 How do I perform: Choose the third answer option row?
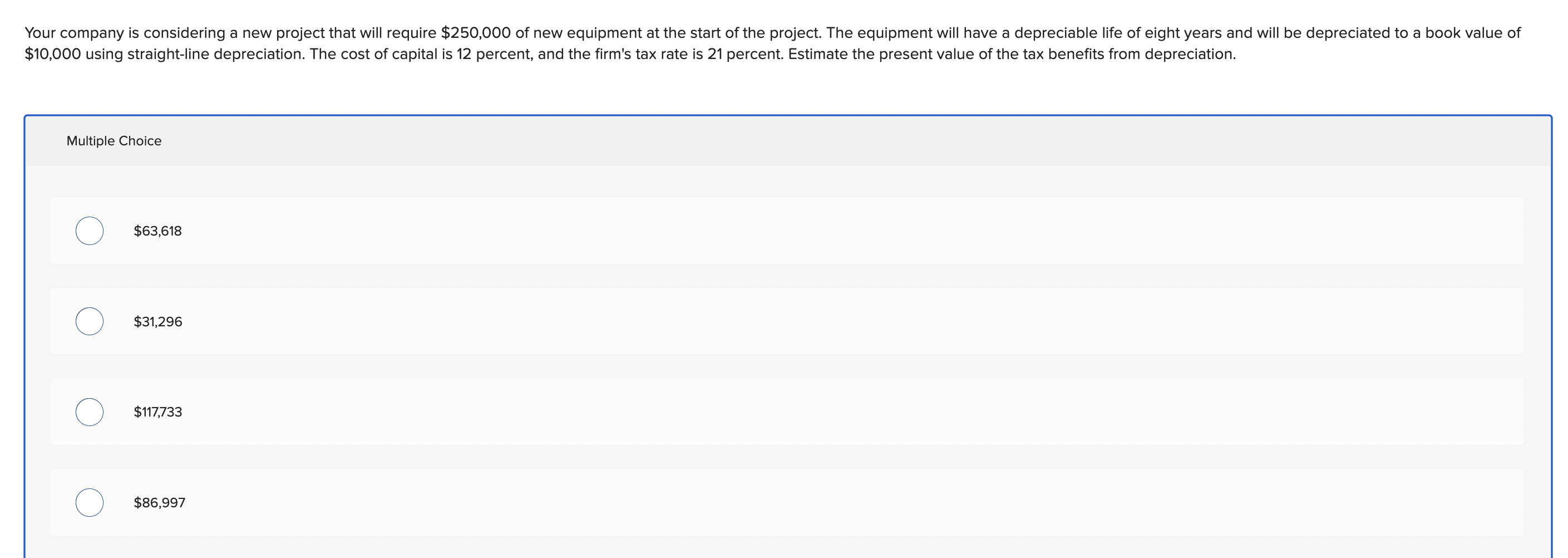pos(487,412)
